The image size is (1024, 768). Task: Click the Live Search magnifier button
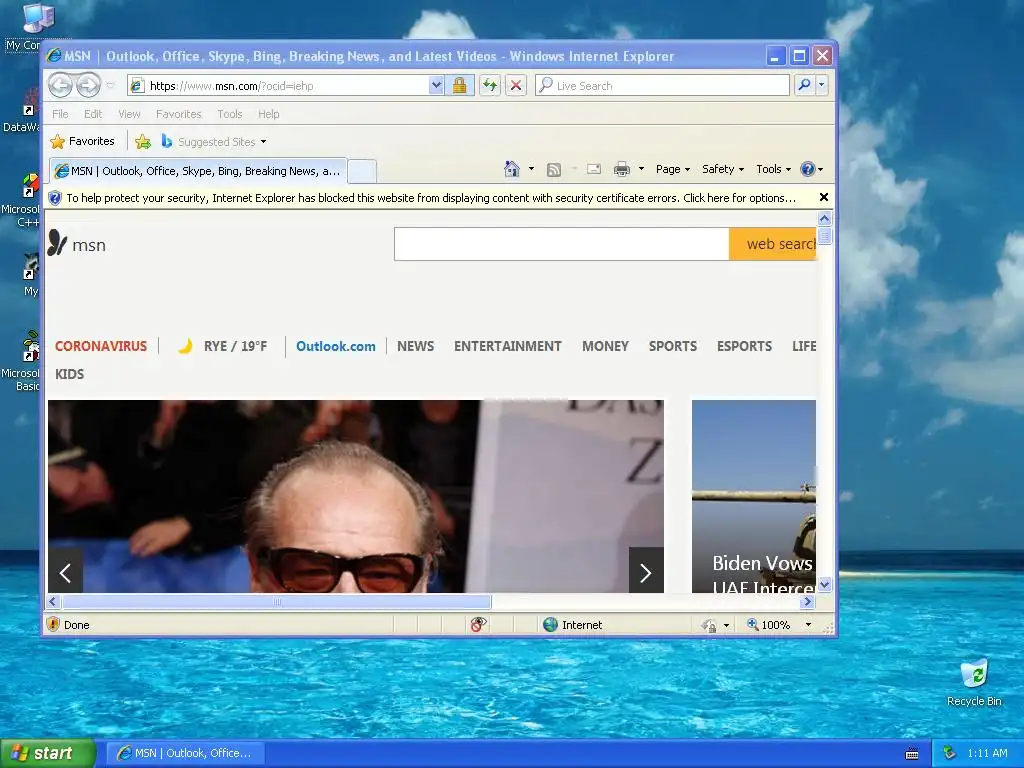pos(805,85)
